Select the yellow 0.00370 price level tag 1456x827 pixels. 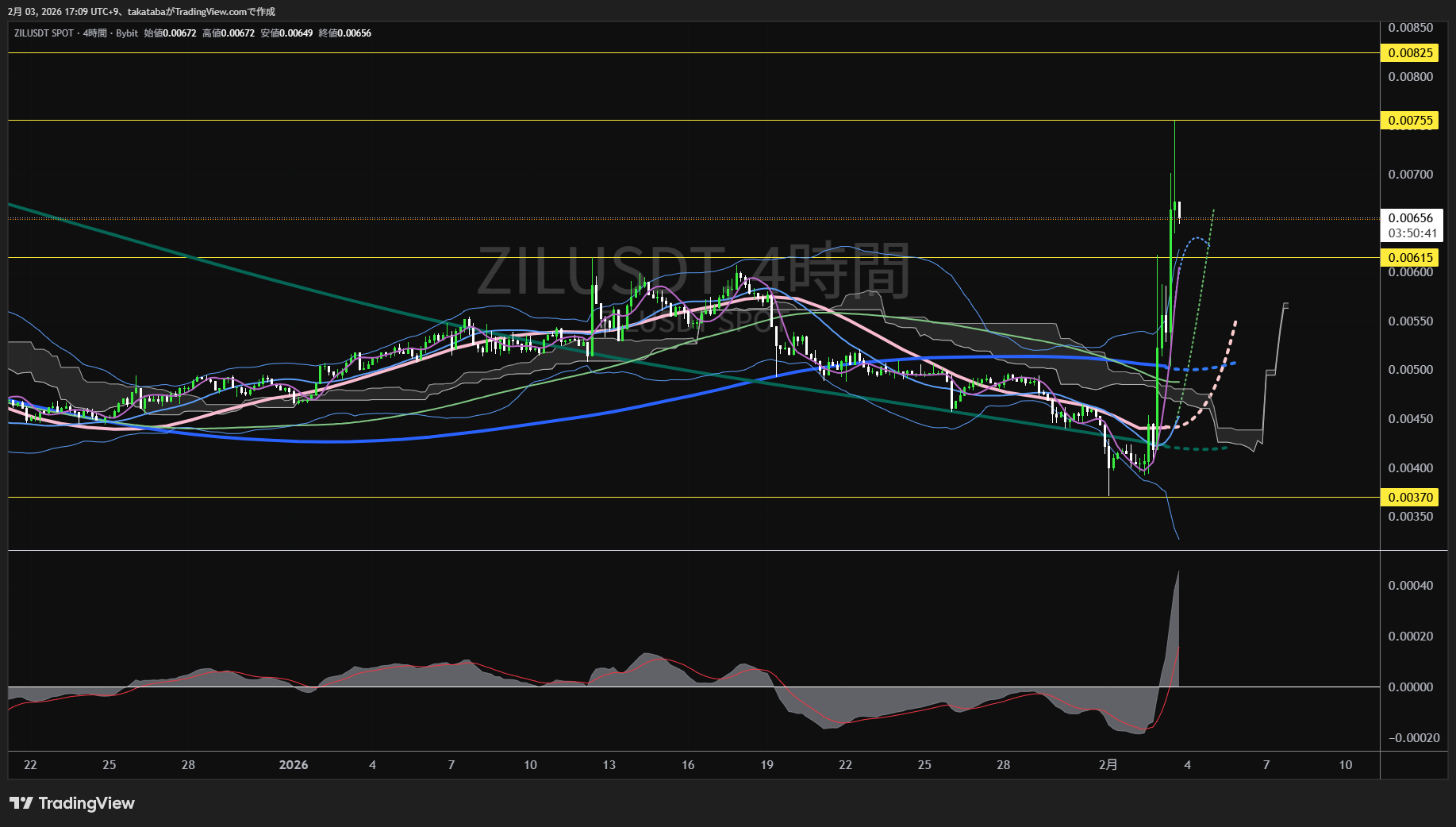point(1410,498)
